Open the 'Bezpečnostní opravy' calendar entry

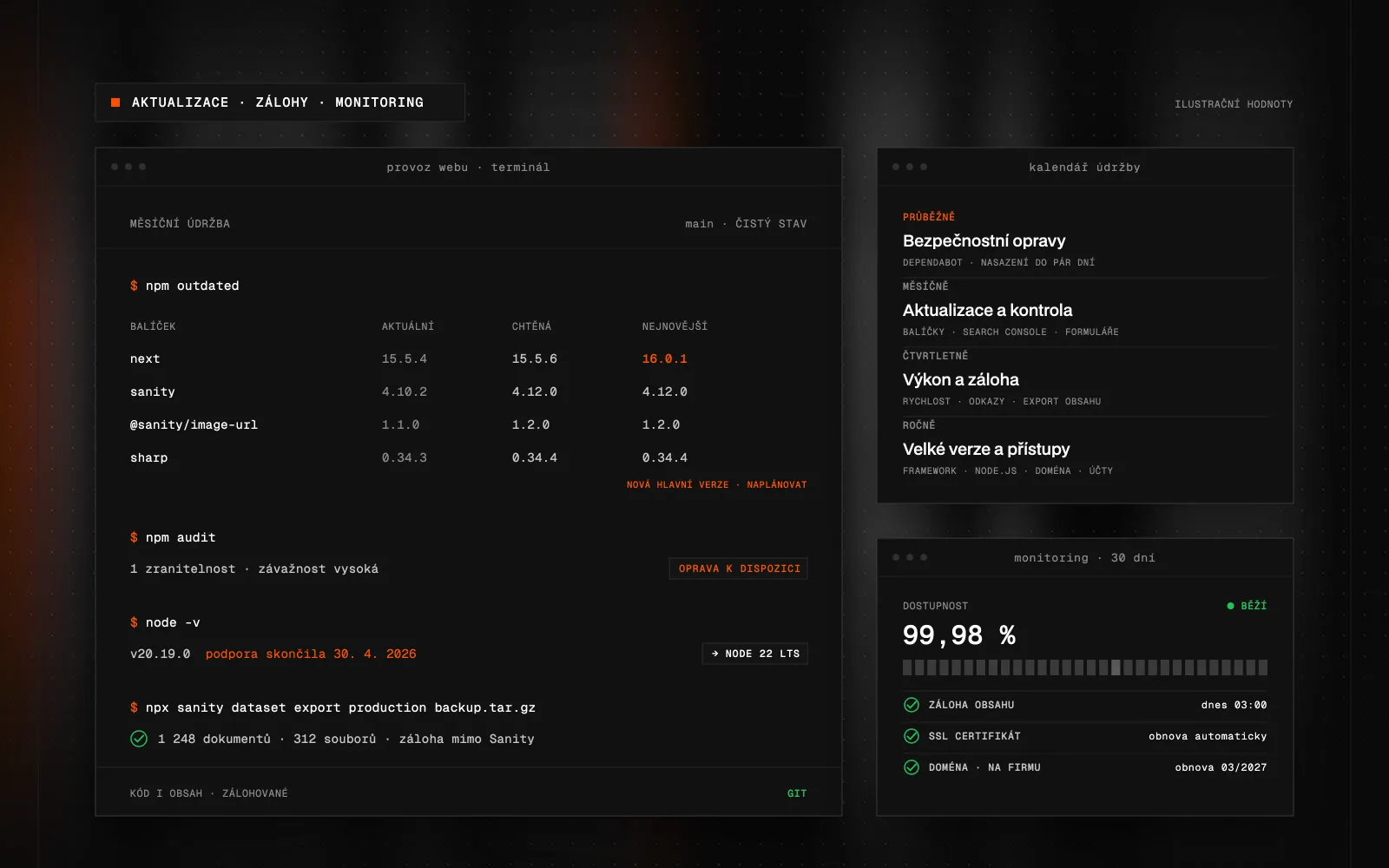coord(984,240)
